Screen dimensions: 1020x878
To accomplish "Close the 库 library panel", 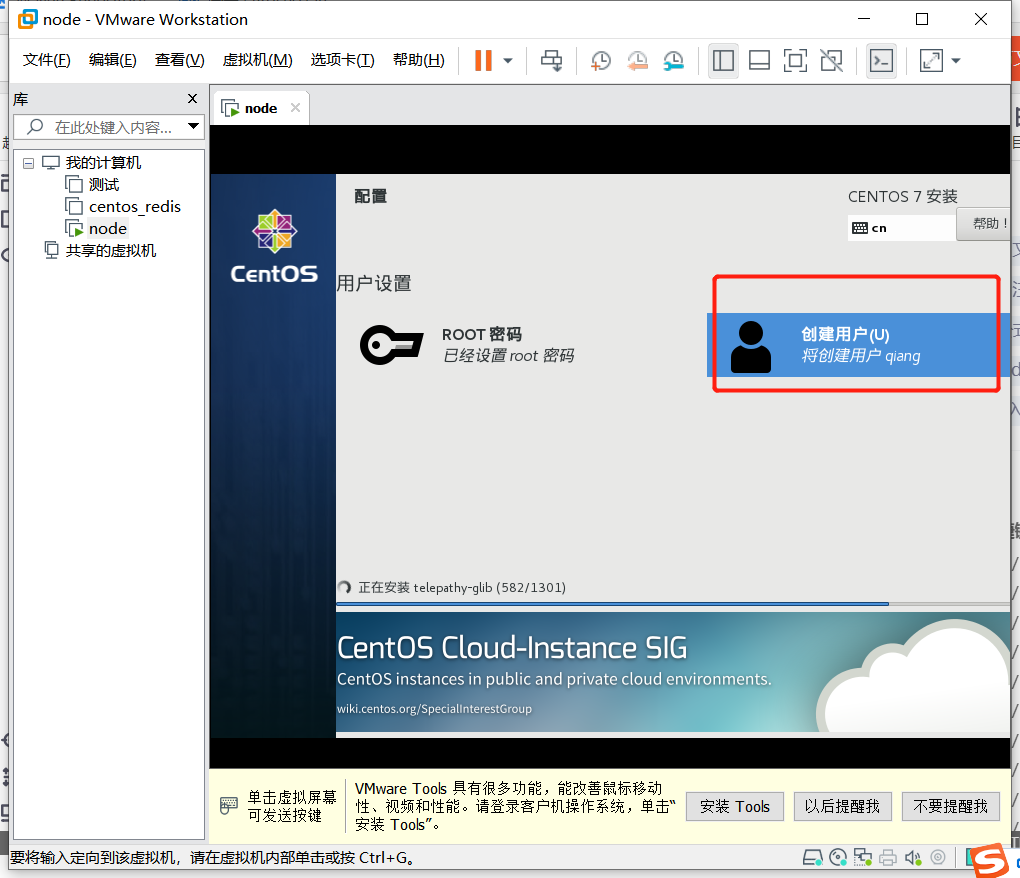I will 193,98.
